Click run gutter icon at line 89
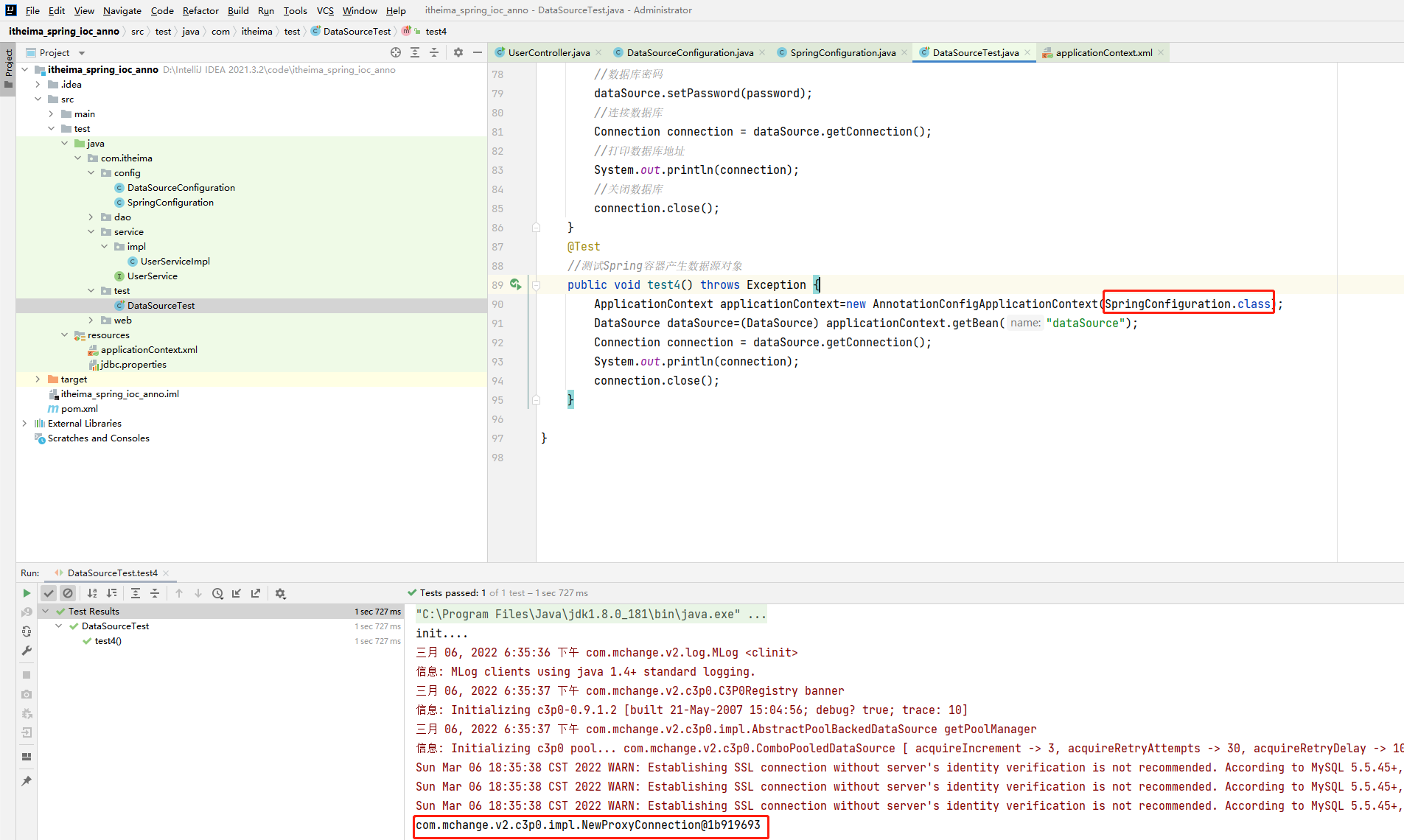Image resolution: width=1404 pixels, height=840 pixels. (515, 284)
